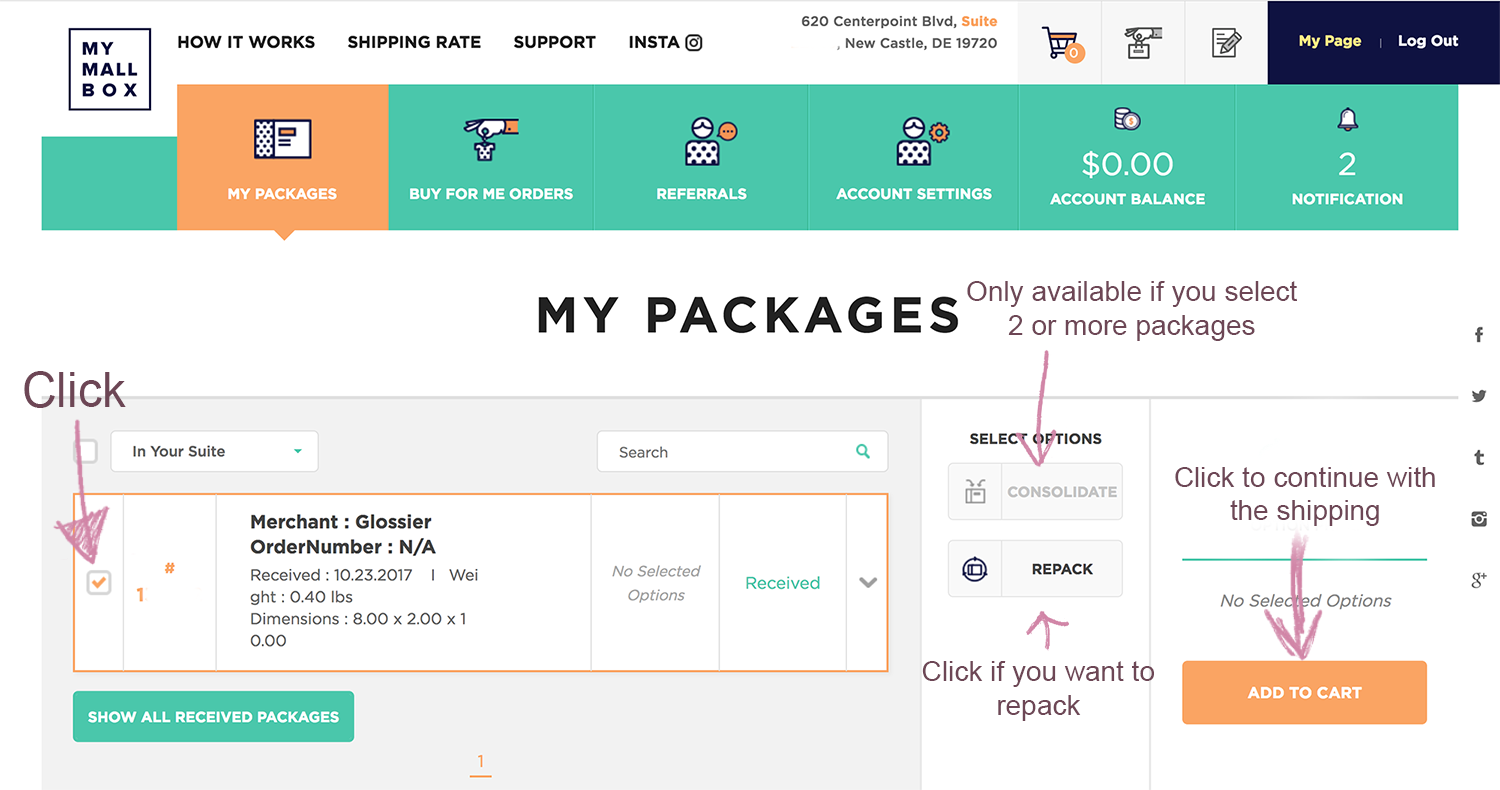Collapse the chevron on the package entry
Screen dimensions: 1500x790
click(x=866, y=582)
